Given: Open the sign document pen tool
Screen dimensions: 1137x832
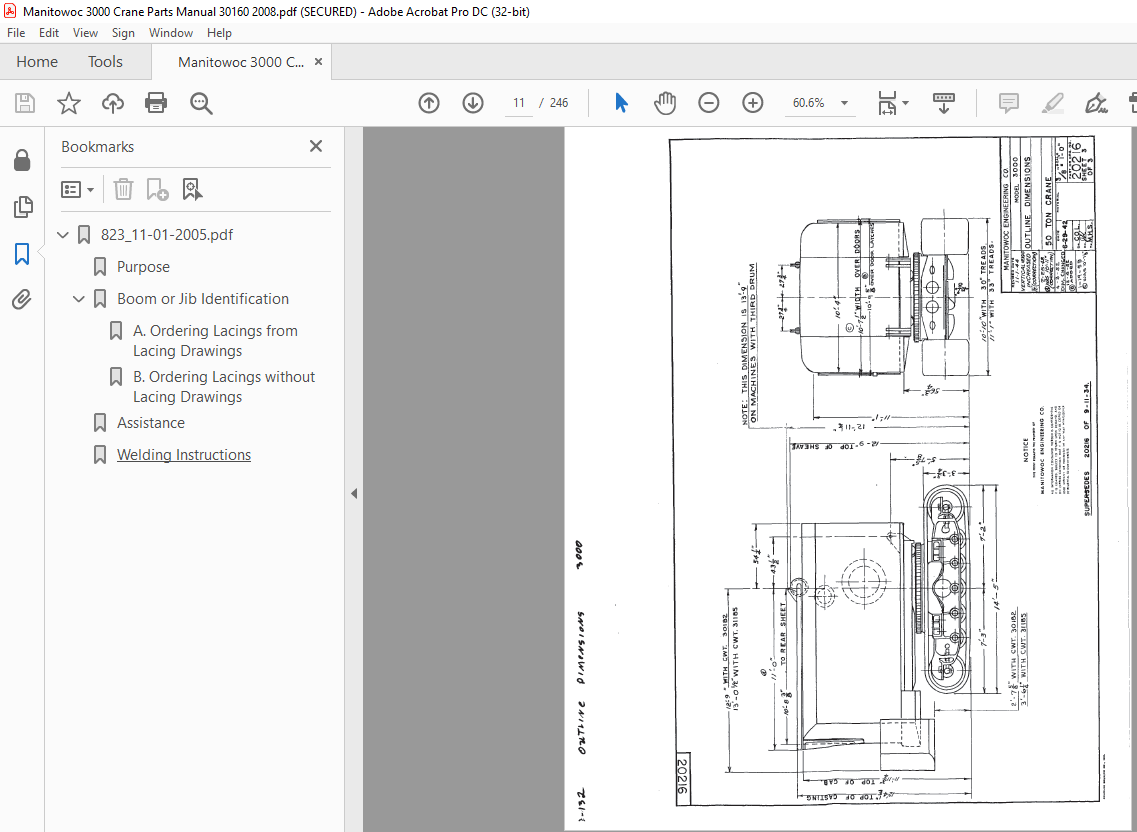Looking at the screenshot, I should coord(1096,103).
